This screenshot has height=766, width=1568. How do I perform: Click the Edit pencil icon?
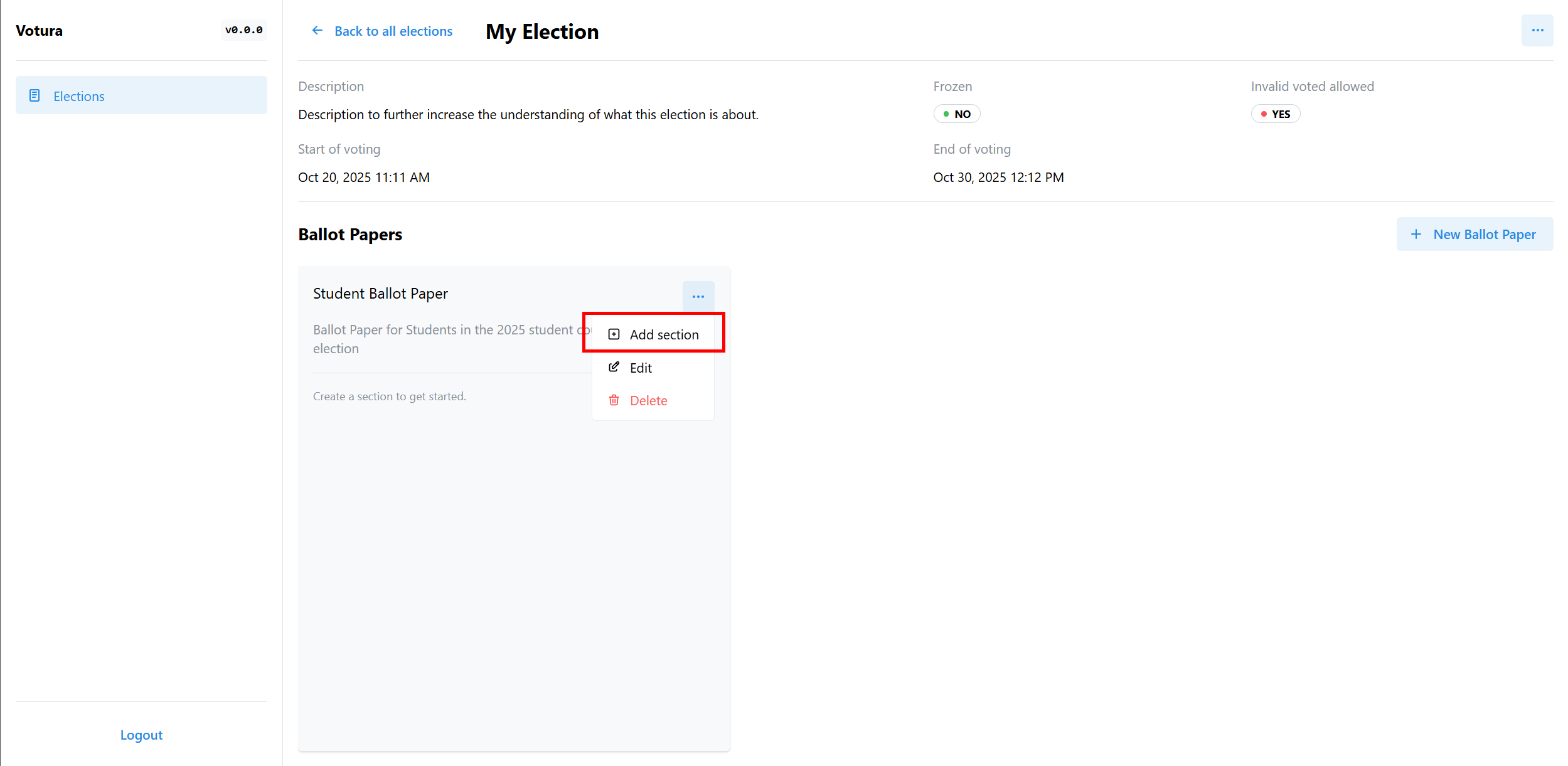point(614,367)
